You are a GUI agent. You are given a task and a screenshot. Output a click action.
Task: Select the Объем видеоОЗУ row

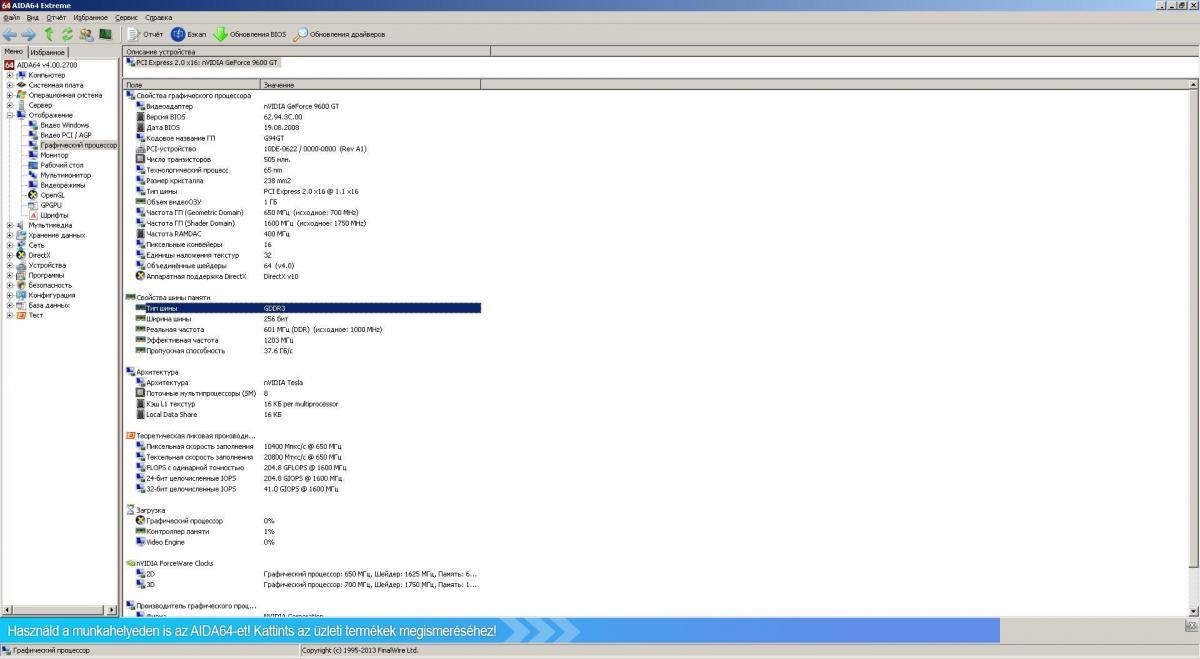(x=302, y=202)
